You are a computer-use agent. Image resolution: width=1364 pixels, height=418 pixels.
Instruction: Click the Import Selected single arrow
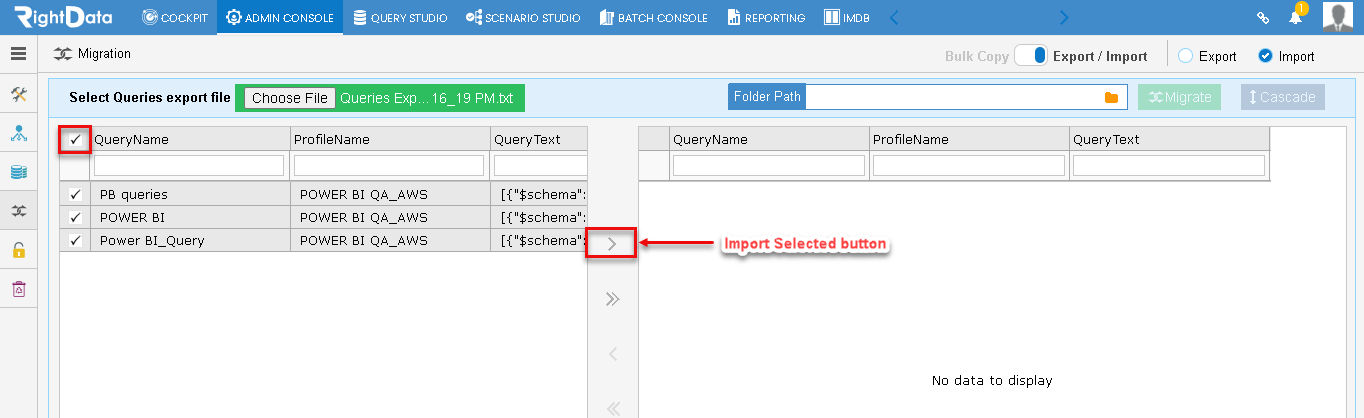(x=612, y=243)
